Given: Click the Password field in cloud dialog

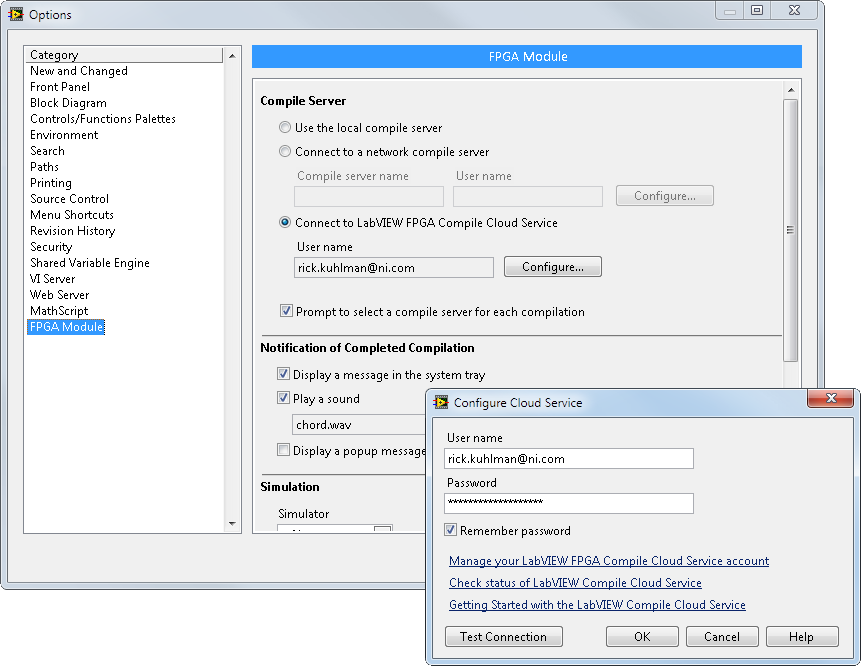Looking at the screenshot, I should coord(568,503).
